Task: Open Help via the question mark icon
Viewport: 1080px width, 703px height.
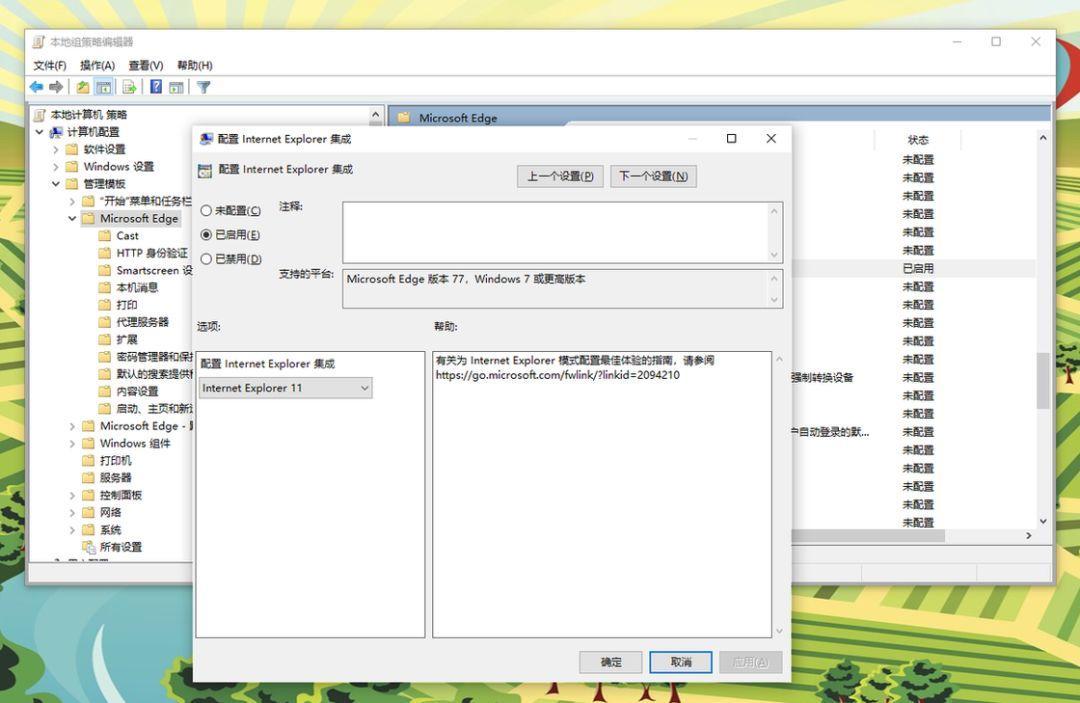Action: (x=156, y=87)
